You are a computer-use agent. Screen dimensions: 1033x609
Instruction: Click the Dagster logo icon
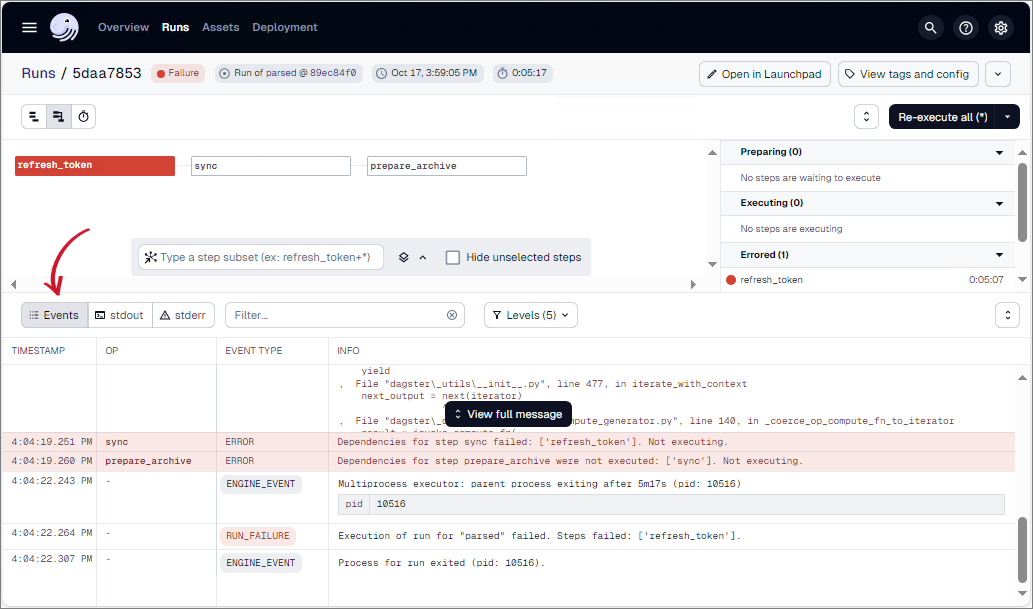coord(65,27)
